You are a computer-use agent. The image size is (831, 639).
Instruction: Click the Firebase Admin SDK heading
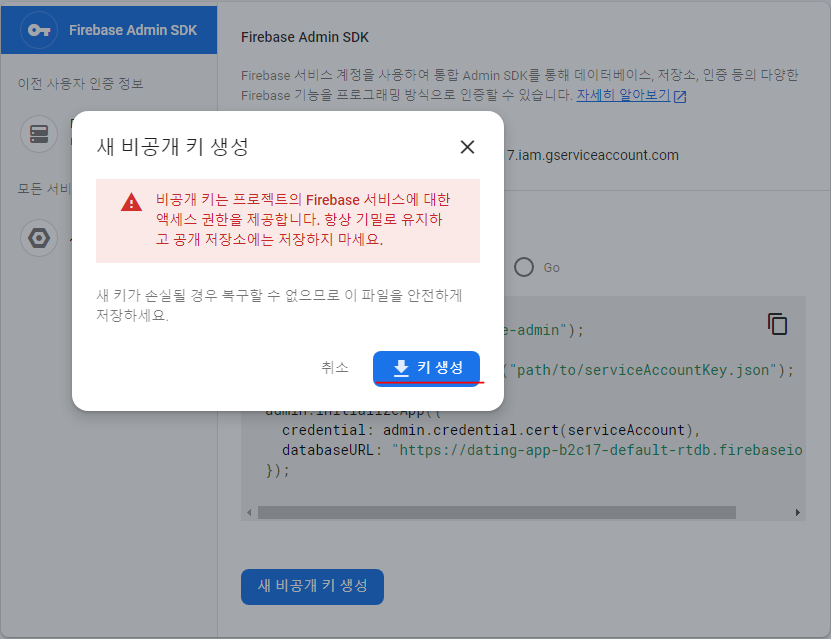[x=305, y=37]
